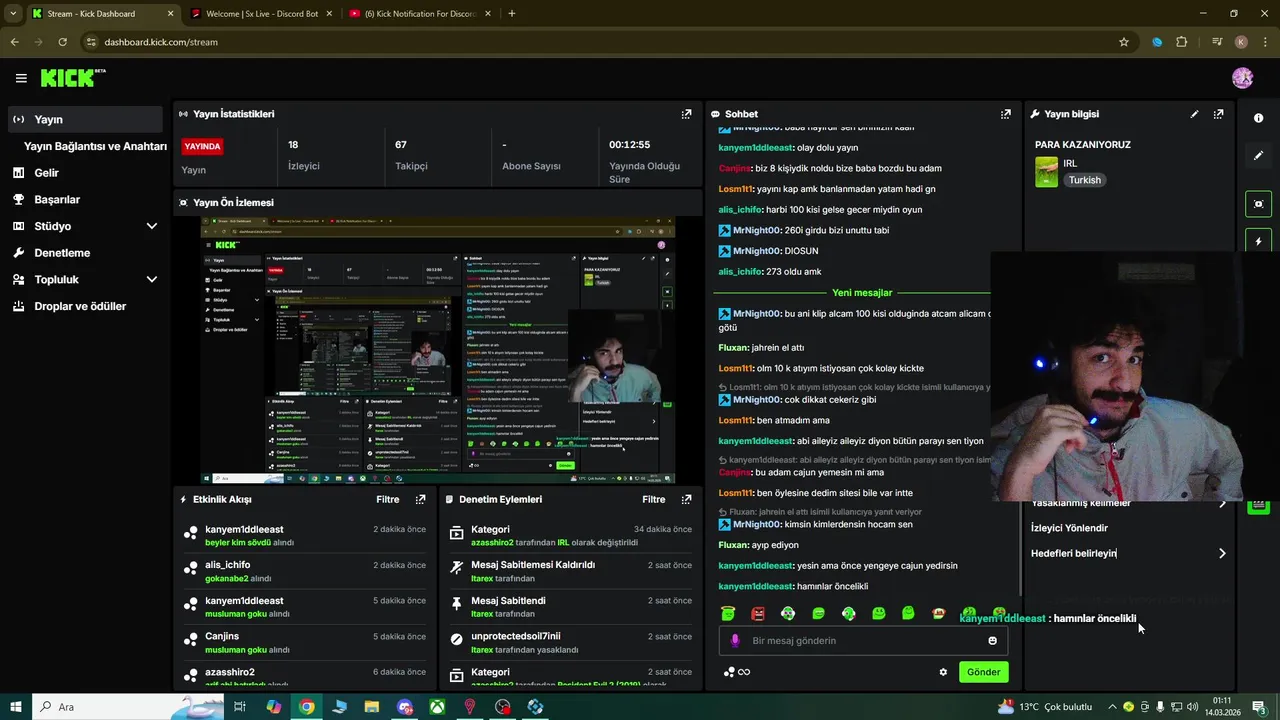Open a new browser tab
Image resolution: width=1280 pixels, height=720 pixels.
tap(512, 14)
